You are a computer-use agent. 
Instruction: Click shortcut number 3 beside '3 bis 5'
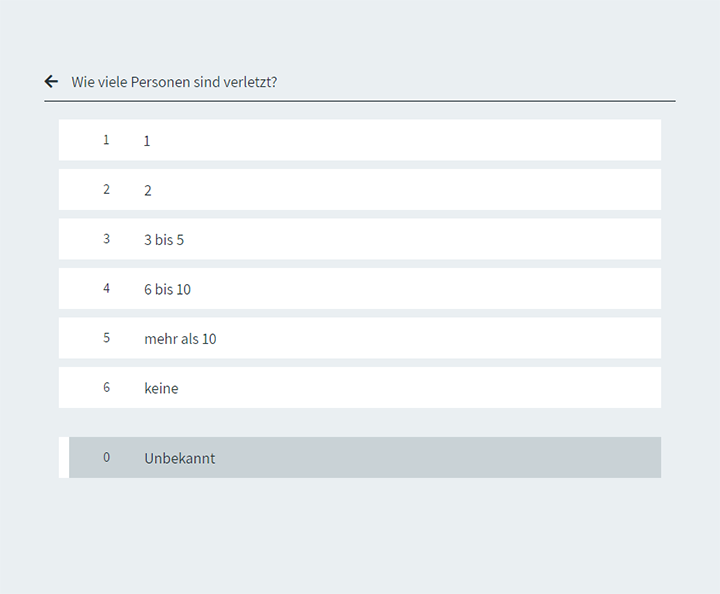(107, 239)
